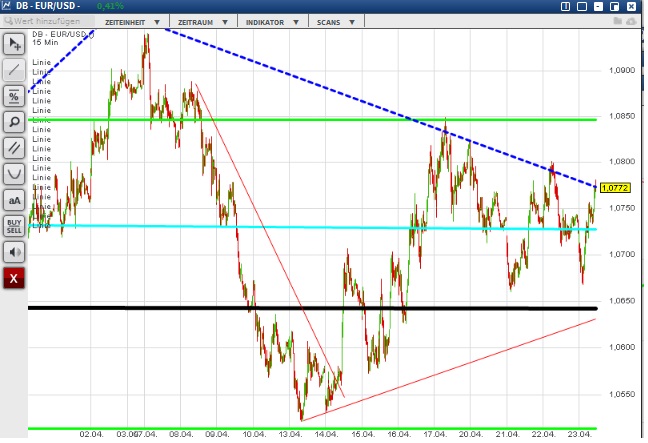Click the red X delete tool

click(x=14, y=278)
